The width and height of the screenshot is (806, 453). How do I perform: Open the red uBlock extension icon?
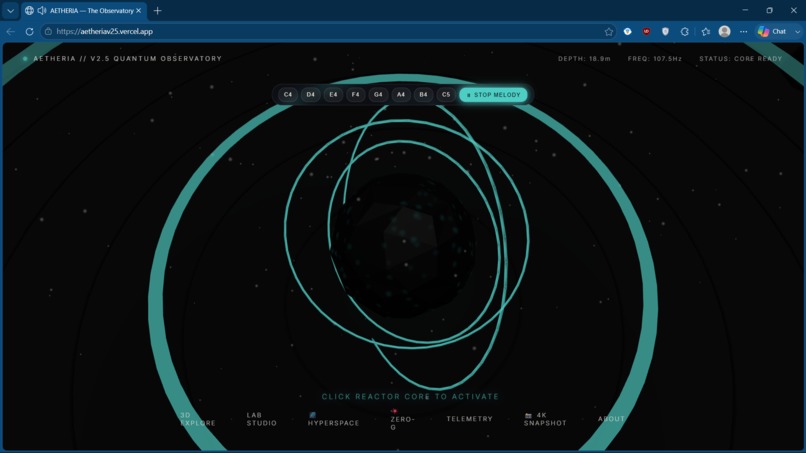pos(647,31)
